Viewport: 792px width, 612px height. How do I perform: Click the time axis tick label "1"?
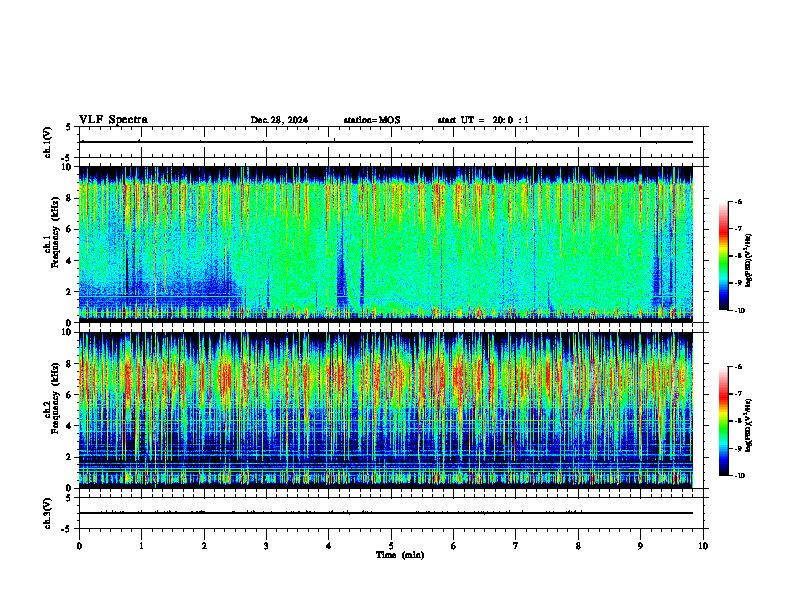pyautogui.click(x=141, y=546)
